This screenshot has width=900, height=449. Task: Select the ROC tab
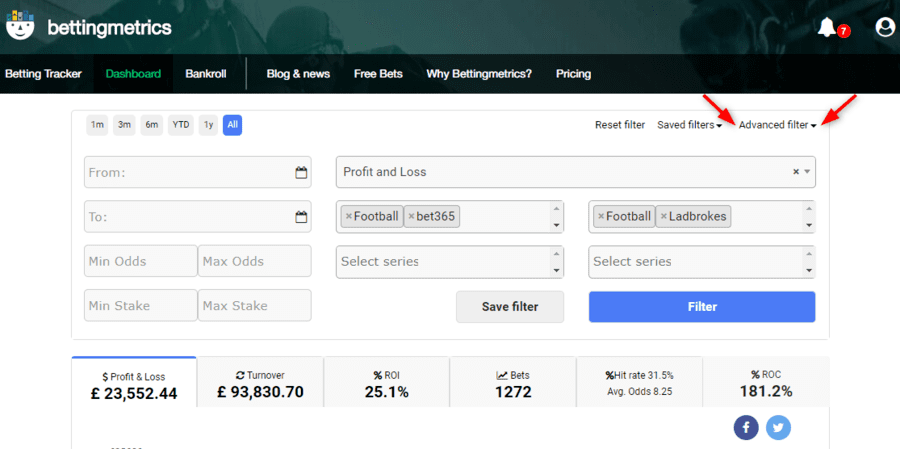click(766, 382)
